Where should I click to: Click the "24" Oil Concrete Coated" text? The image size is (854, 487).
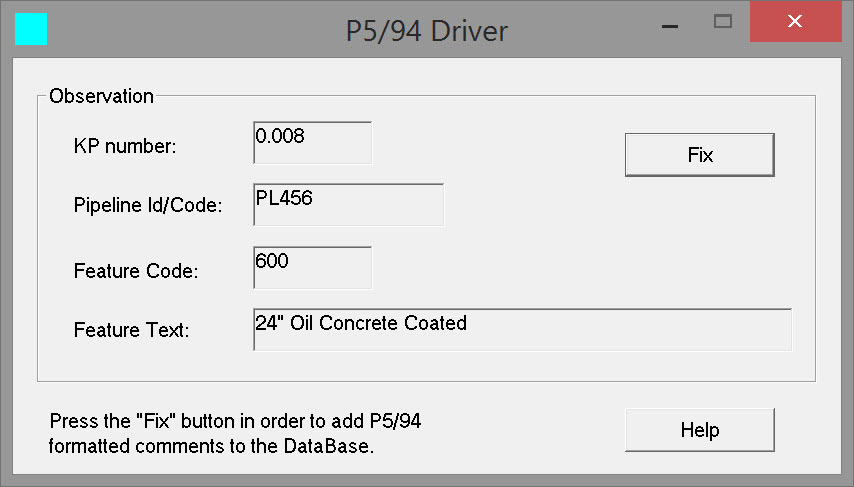click(361, 323)
